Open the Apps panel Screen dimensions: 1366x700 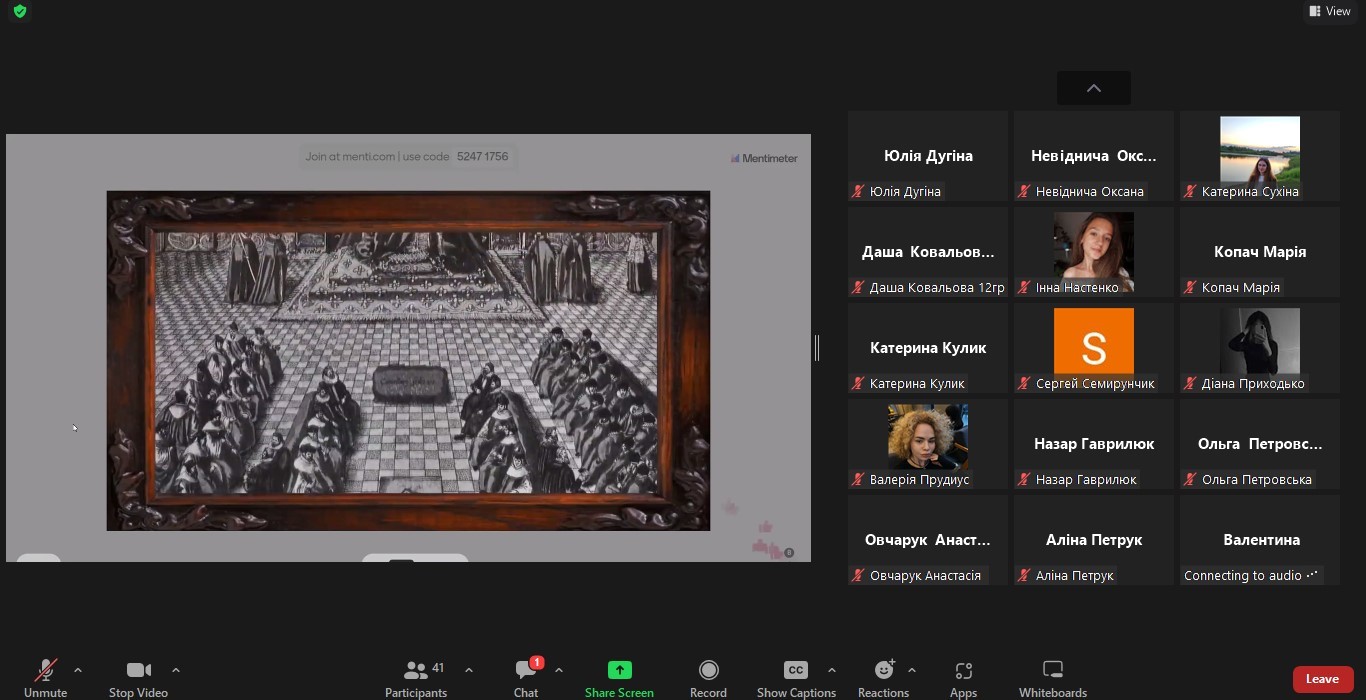tap(963, 678)
